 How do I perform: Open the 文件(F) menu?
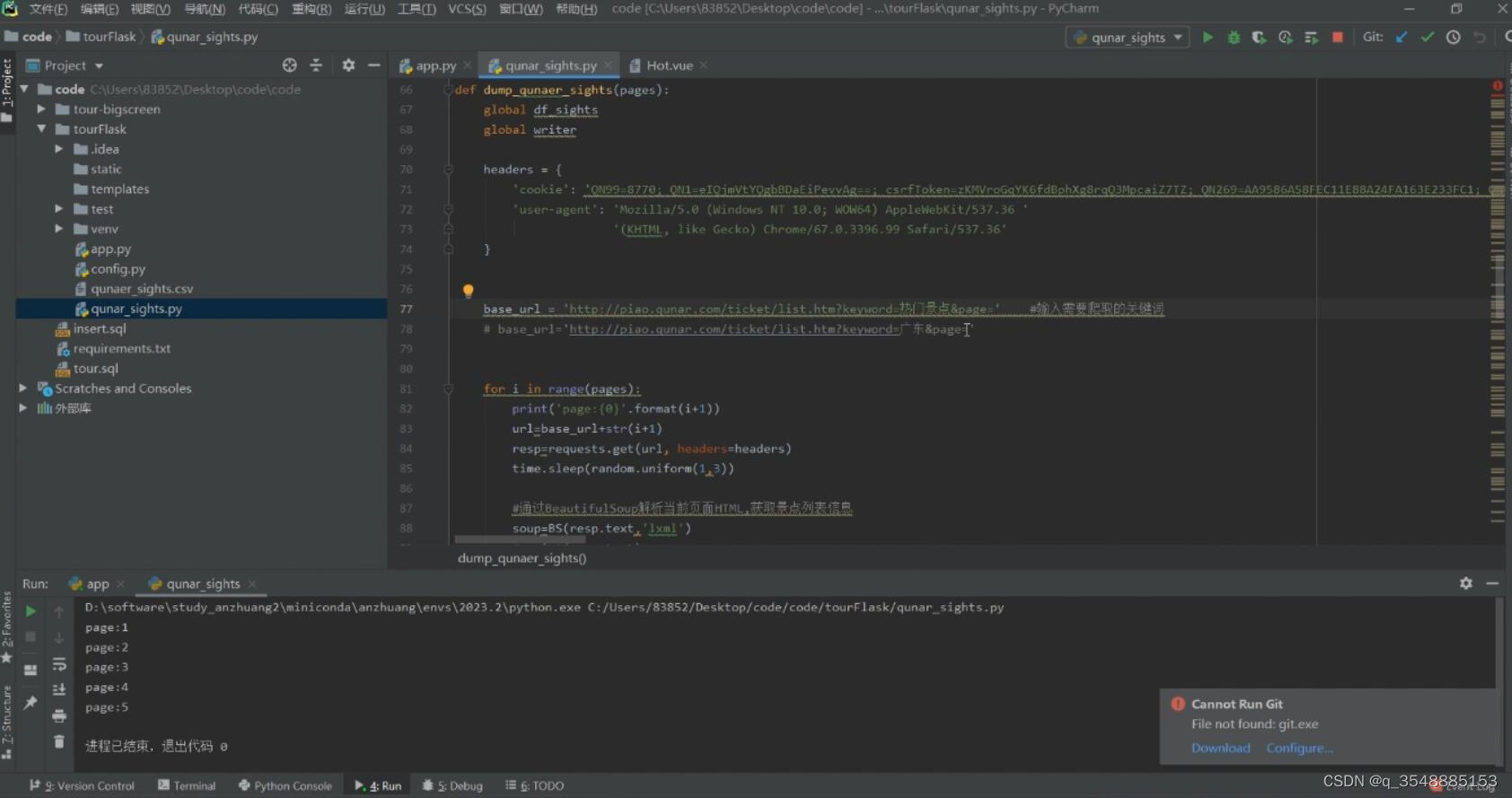point(48,9)
